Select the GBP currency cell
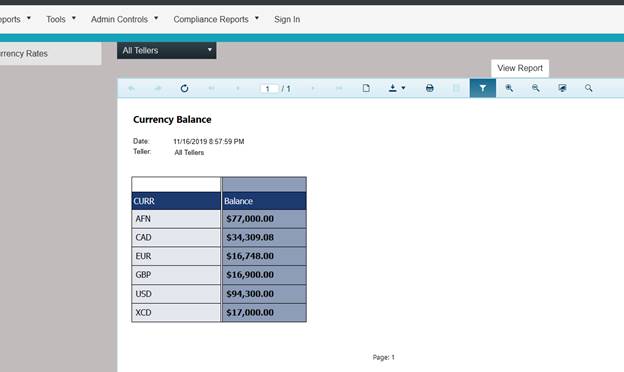Screen dimensions: 624x372 pos(176,275)
